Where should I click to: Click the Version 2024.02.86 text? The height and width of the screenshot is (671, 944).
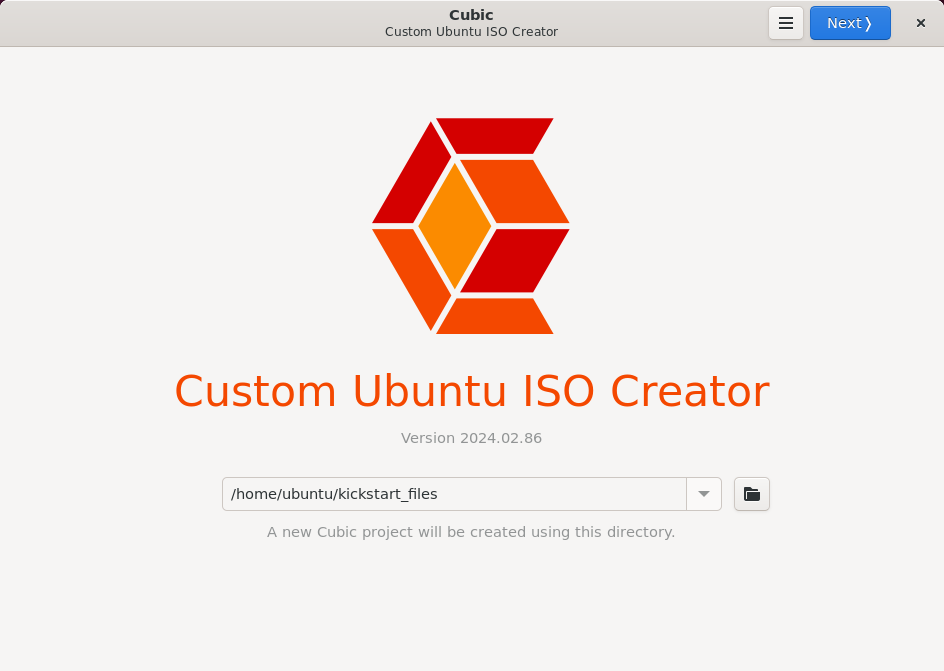(x=471, y=438)
